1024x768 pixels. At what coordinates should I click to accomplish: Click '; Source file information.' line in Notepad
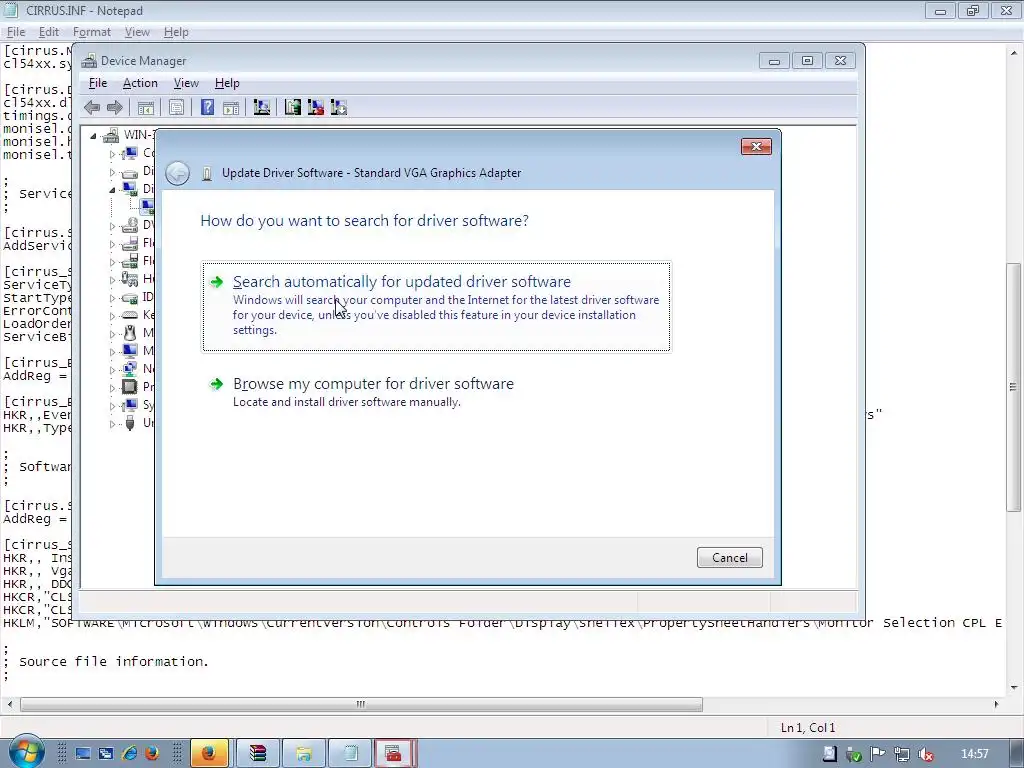(x=106, y=662)
